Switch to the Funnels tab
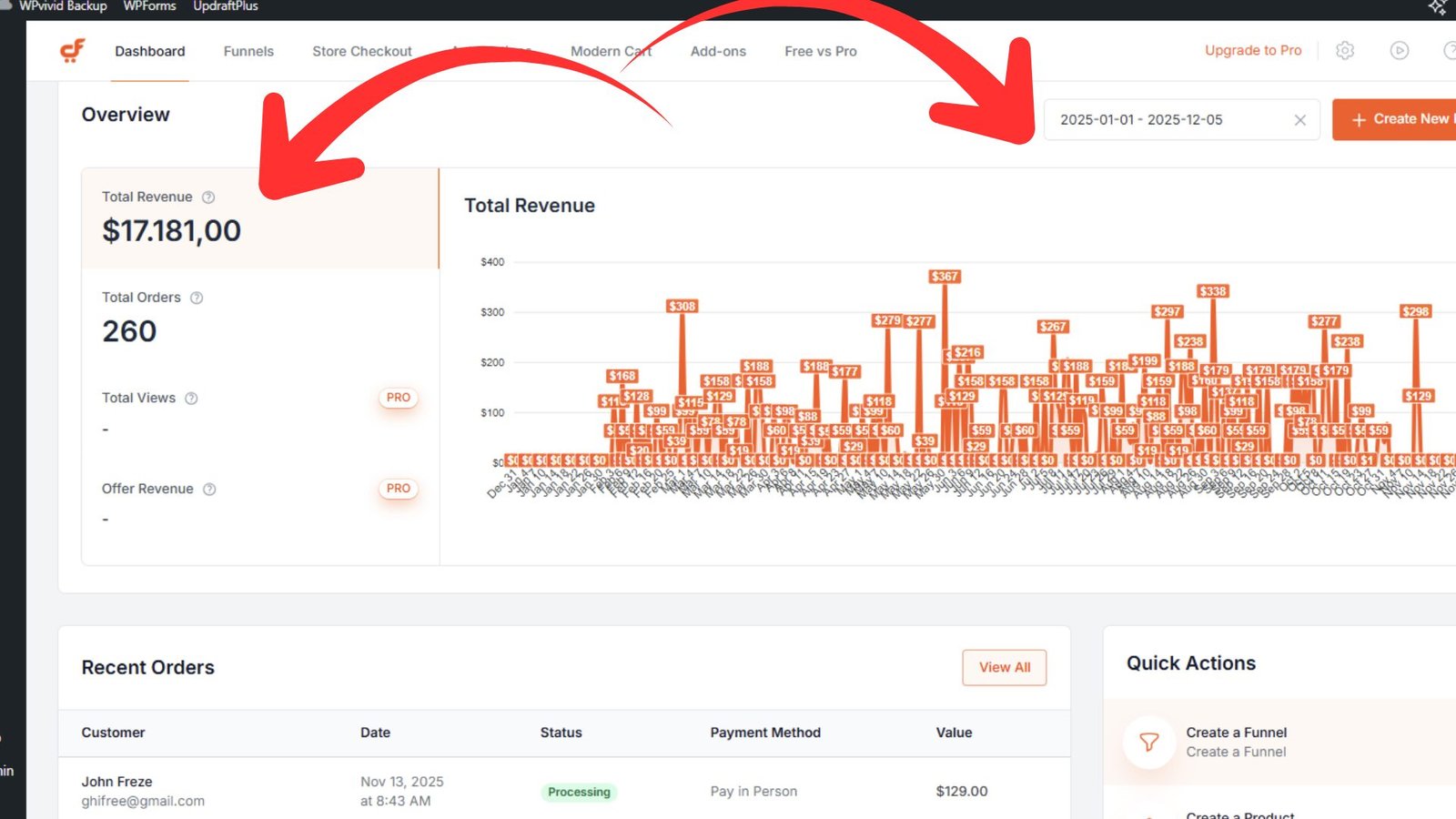 coord(248,51)
